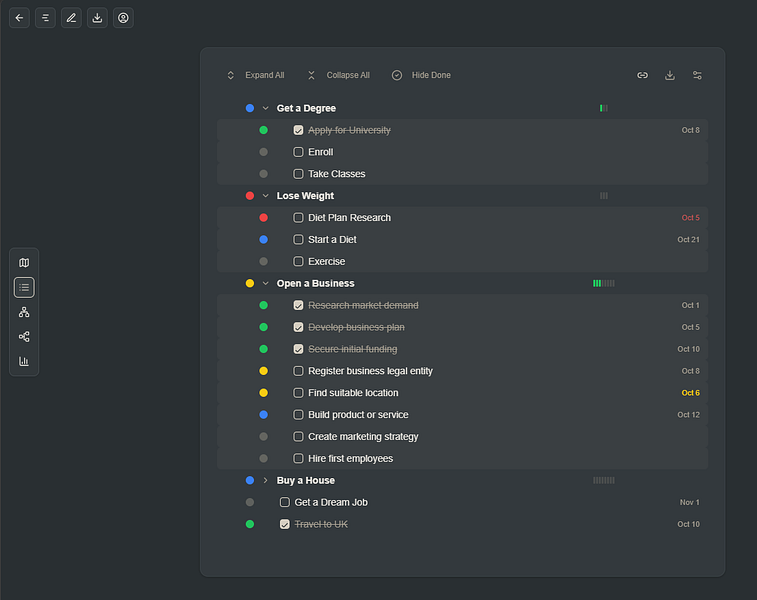Click the Nov 1 date on Get a Dream Job
Screen dimensions: 757x600
pos(689,502)
